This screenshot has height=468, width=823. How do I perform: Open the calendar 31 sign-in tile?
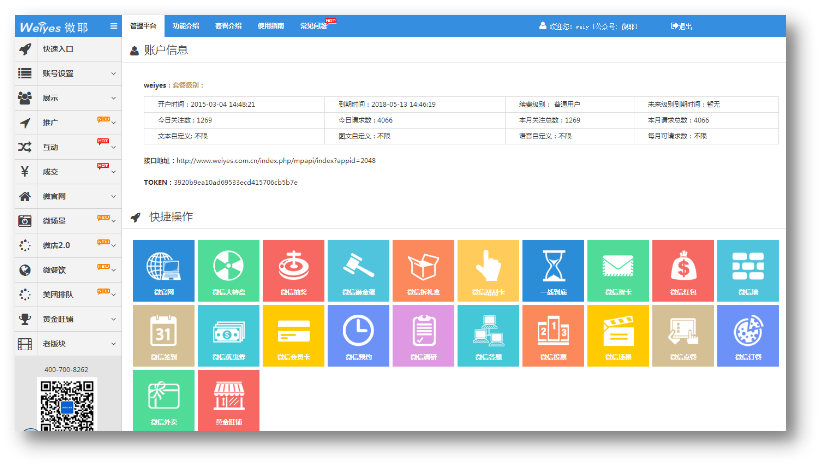pyautogui.click(x=164, y=336)
